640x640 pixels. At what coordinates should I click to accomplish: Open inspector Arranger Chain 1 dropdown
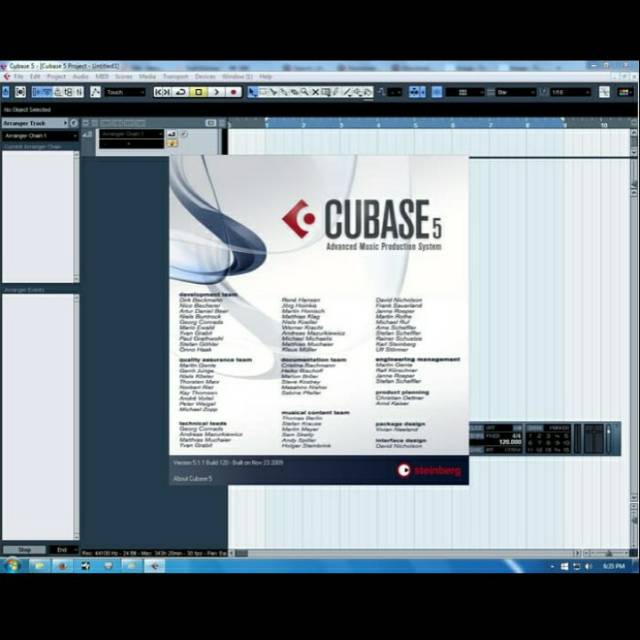click(x=40, y=136)
